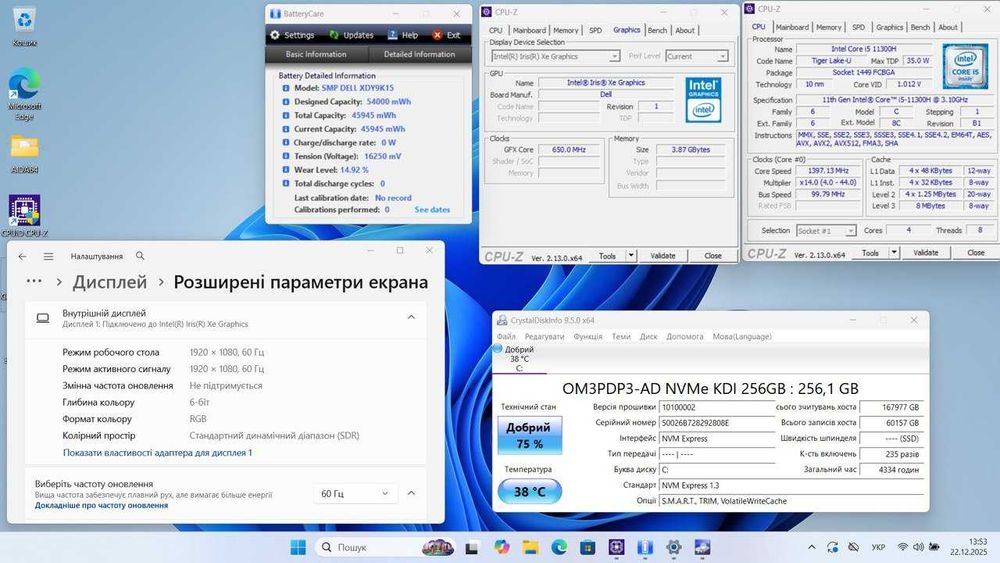This screenshot has width=1000, height=563.
Task: Open Tools dropdown arrow in Graphics CPU-Z window
Action: pos(631,256)
